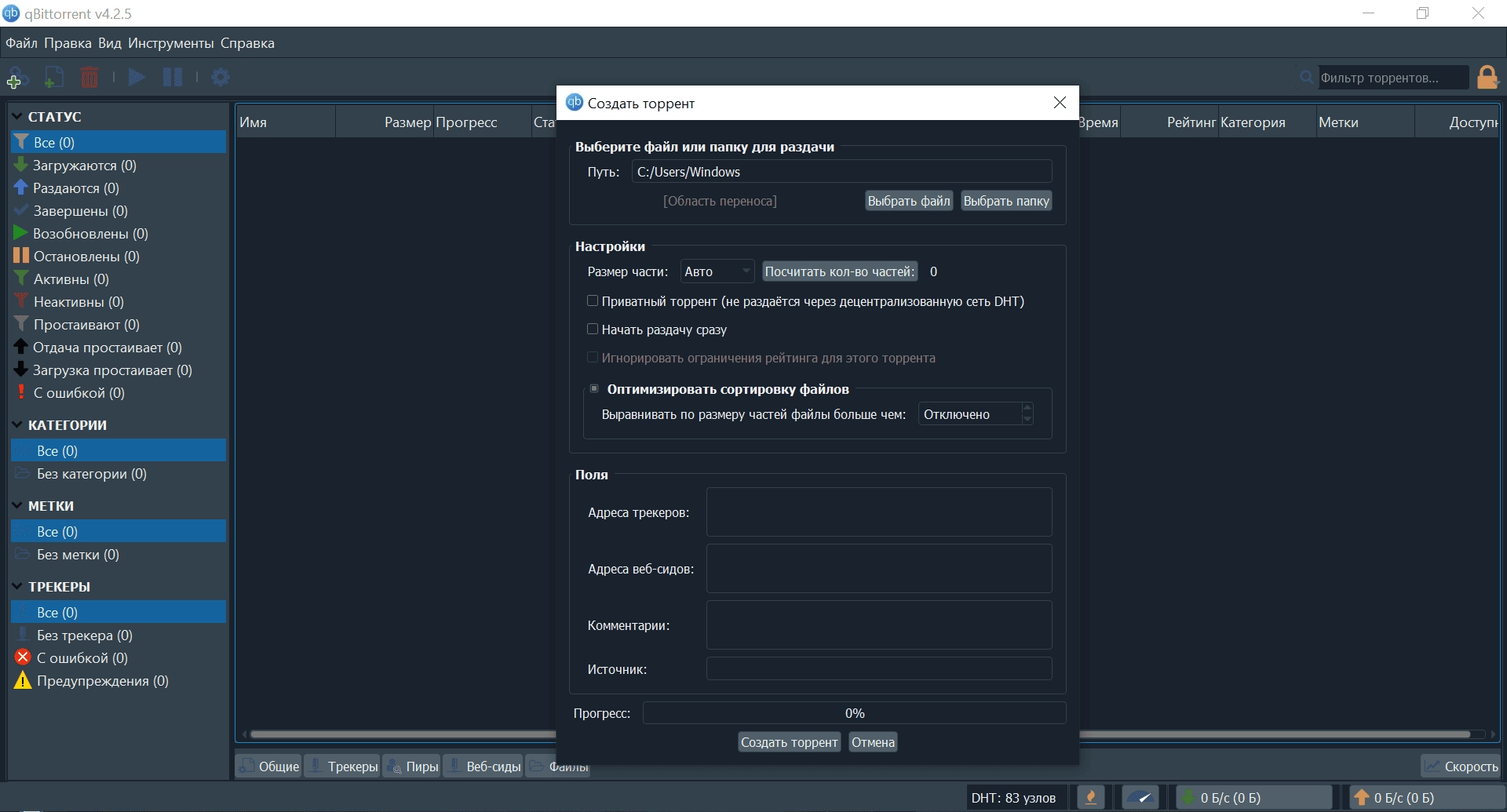
Task: Click the add torrent file toolbar icon
Action: (x=53, y=78)
